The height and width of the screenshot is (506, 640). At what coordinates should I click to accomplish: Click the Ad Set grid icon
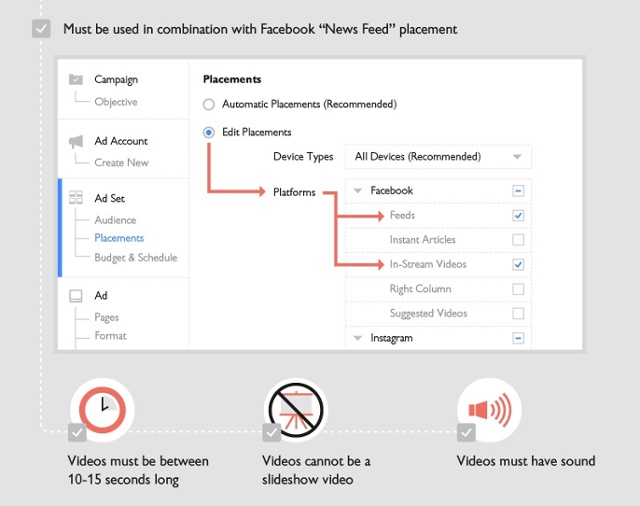point(76,198)
